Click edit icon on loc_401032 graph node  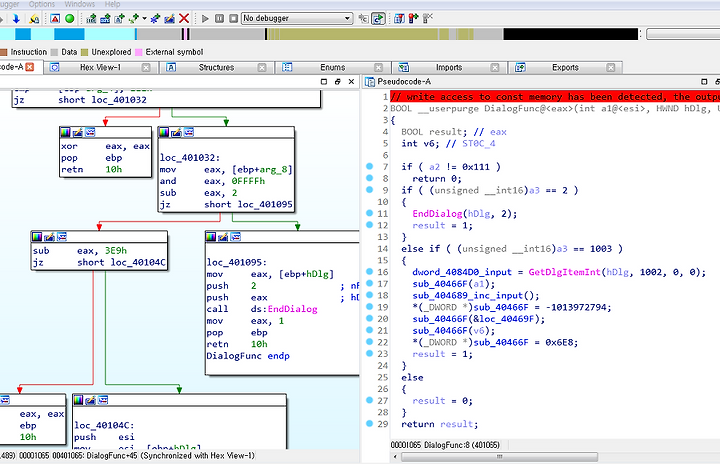click(x=176, y=133)
